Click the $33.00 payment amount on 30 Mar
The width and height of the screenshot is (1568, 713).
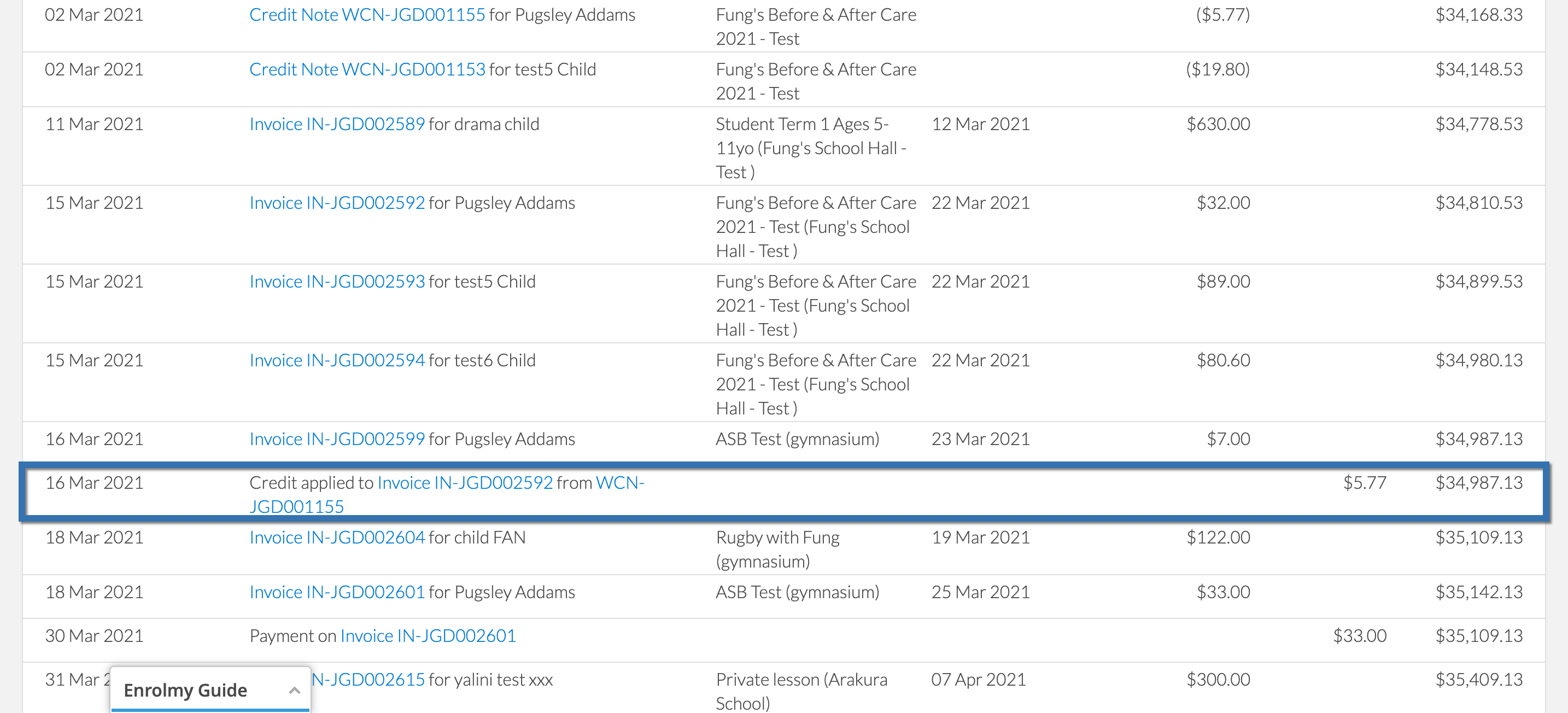click(x=1359, y=636)
